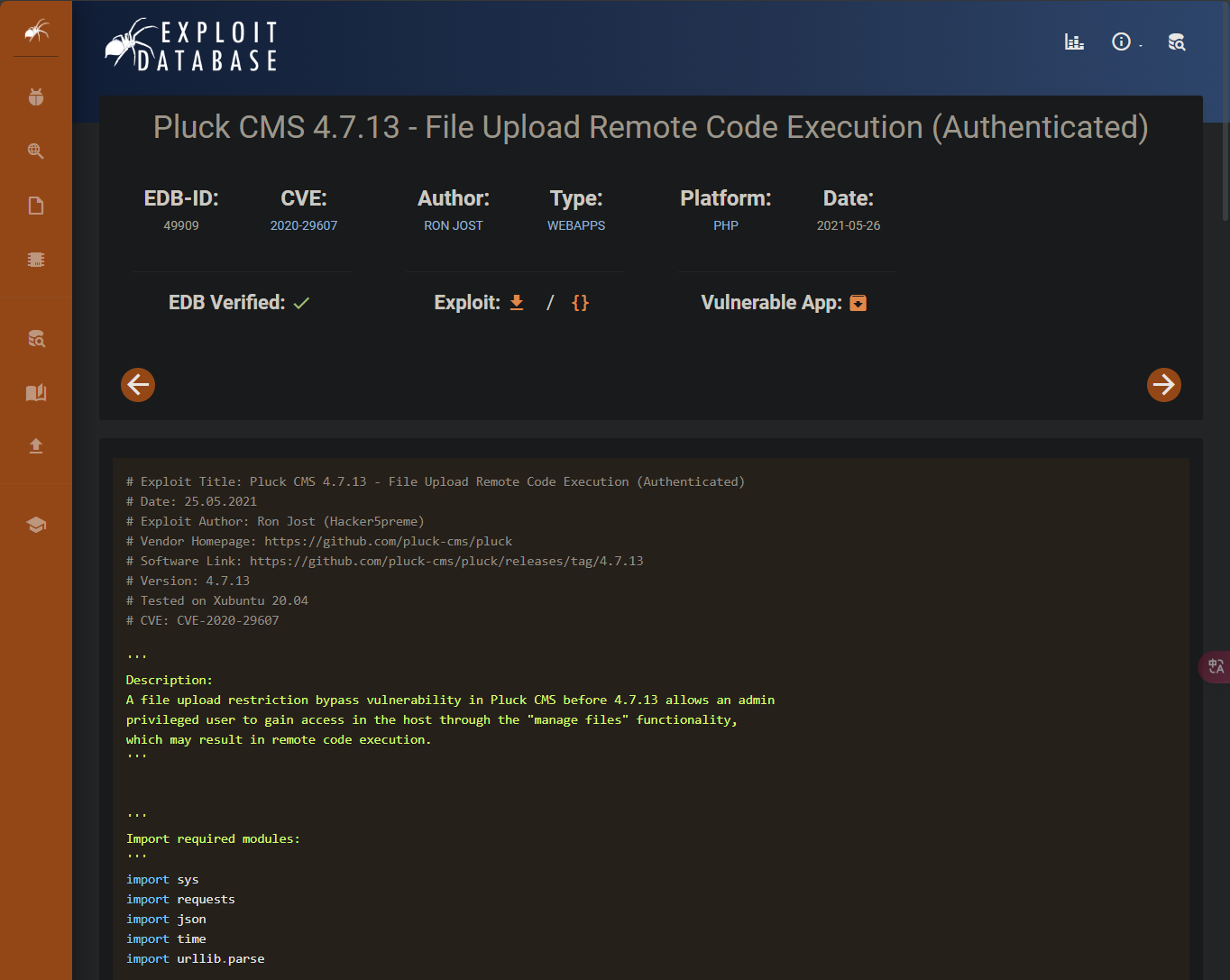Screen dimensions: 1230x980
Task: Open Search EDB icon in sidebar
Action: coord(36,339)
